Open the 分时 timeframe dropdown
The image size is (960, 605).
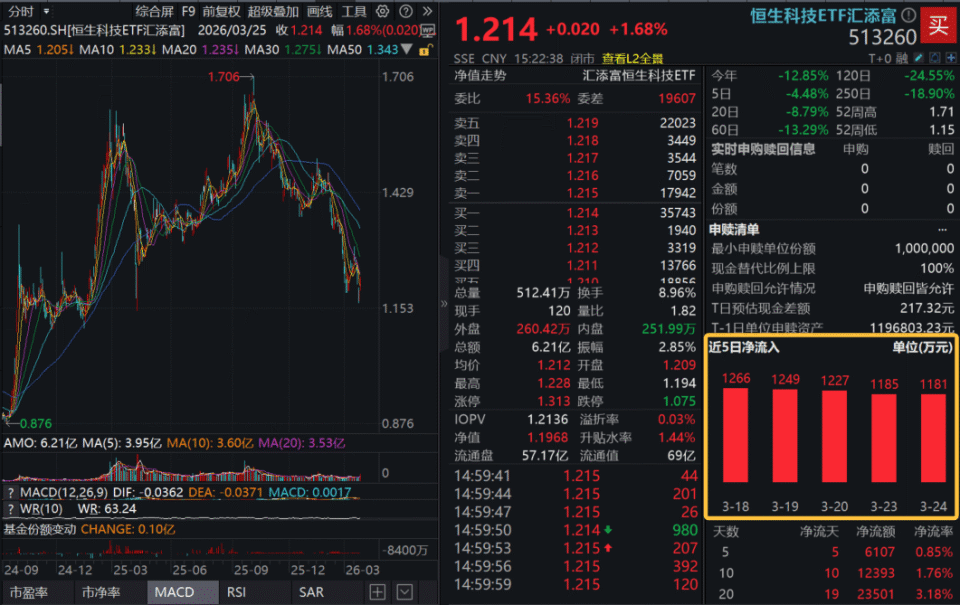pos(45,12)
